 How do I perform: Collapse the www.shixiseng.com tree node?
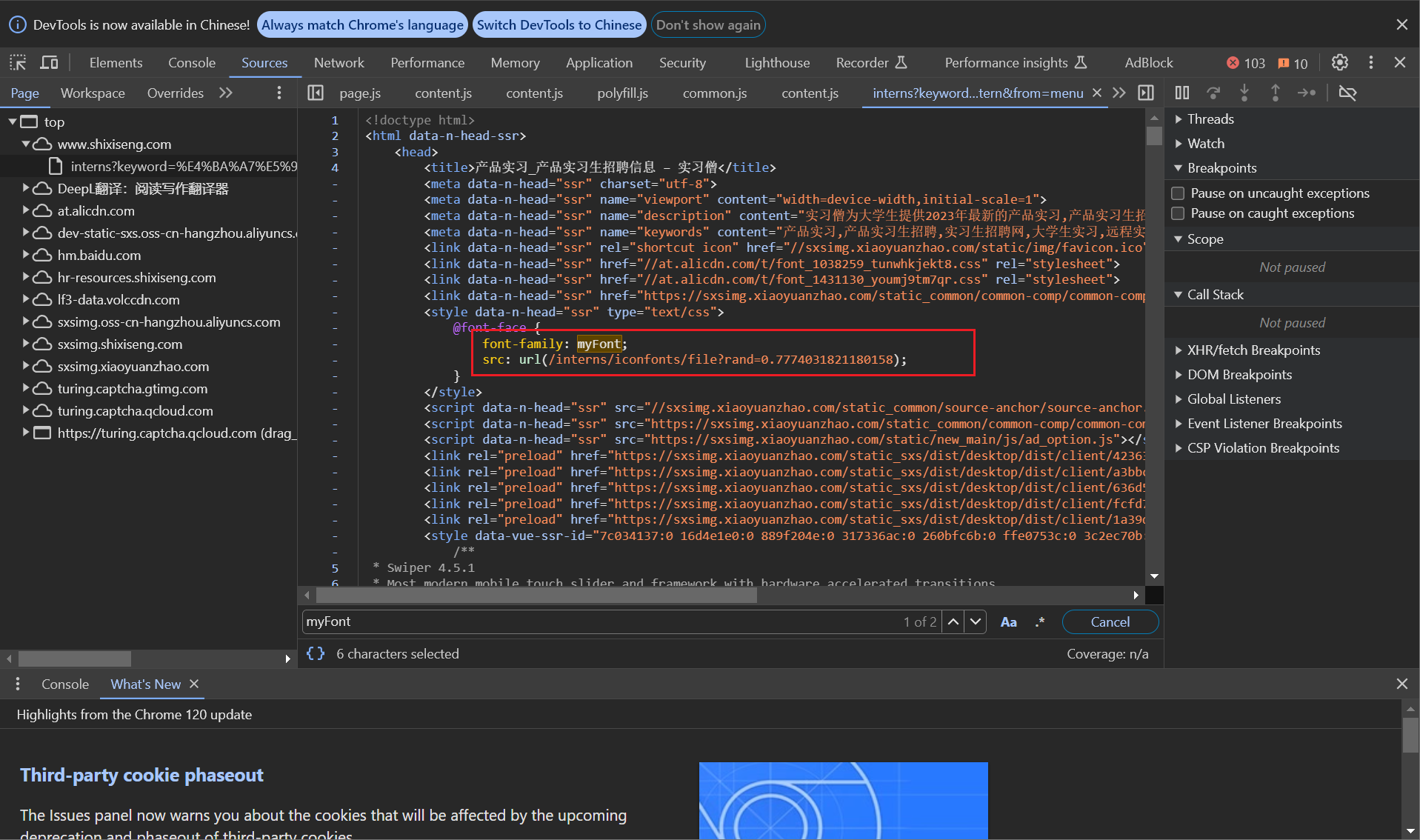point(26,144)
